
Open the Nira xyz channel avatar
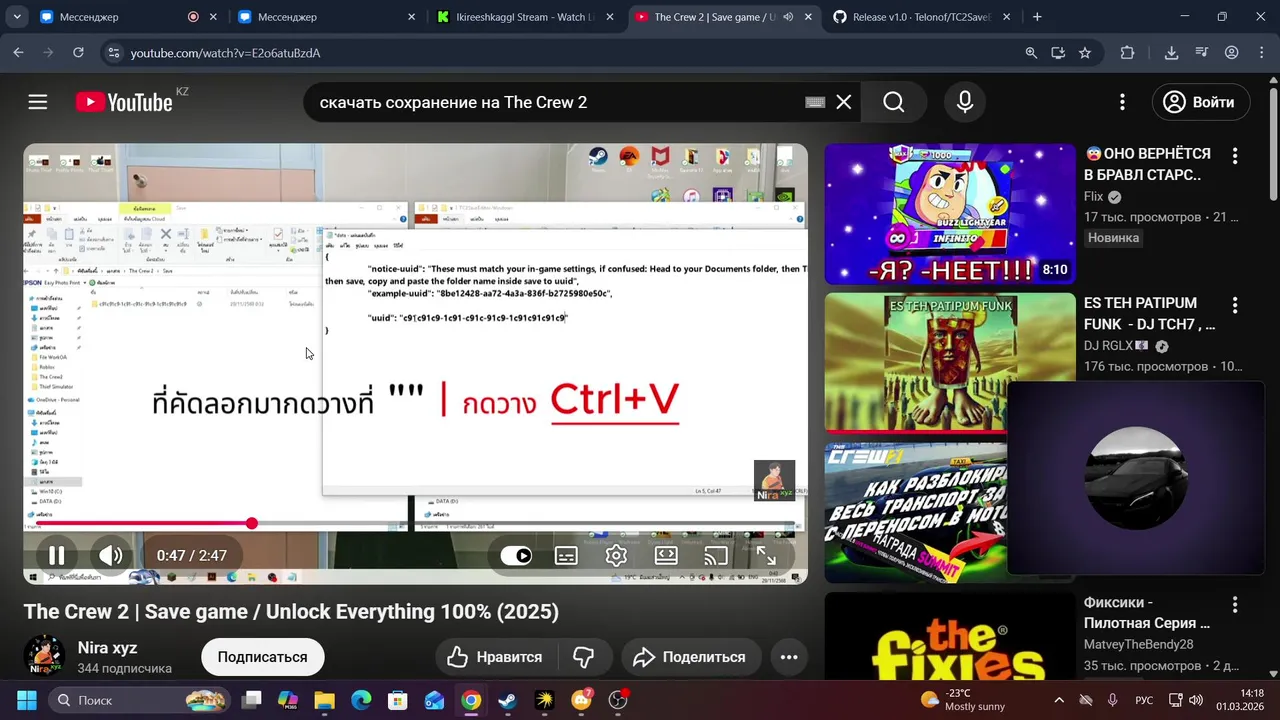click(44, 656)
